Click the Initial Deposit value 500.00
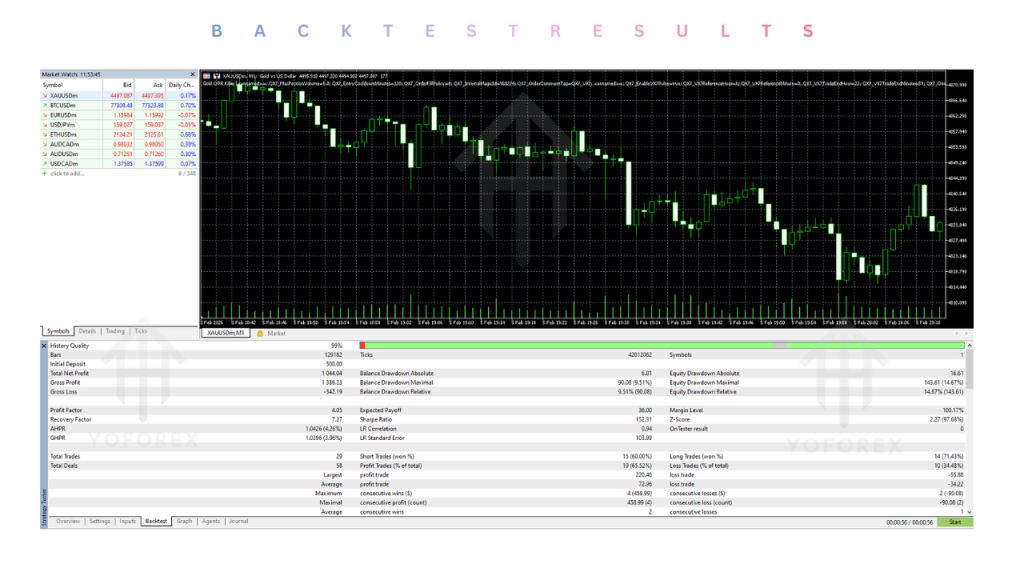Image resolution: width=1024 pixels, height=576 pixels. (334, 364)
